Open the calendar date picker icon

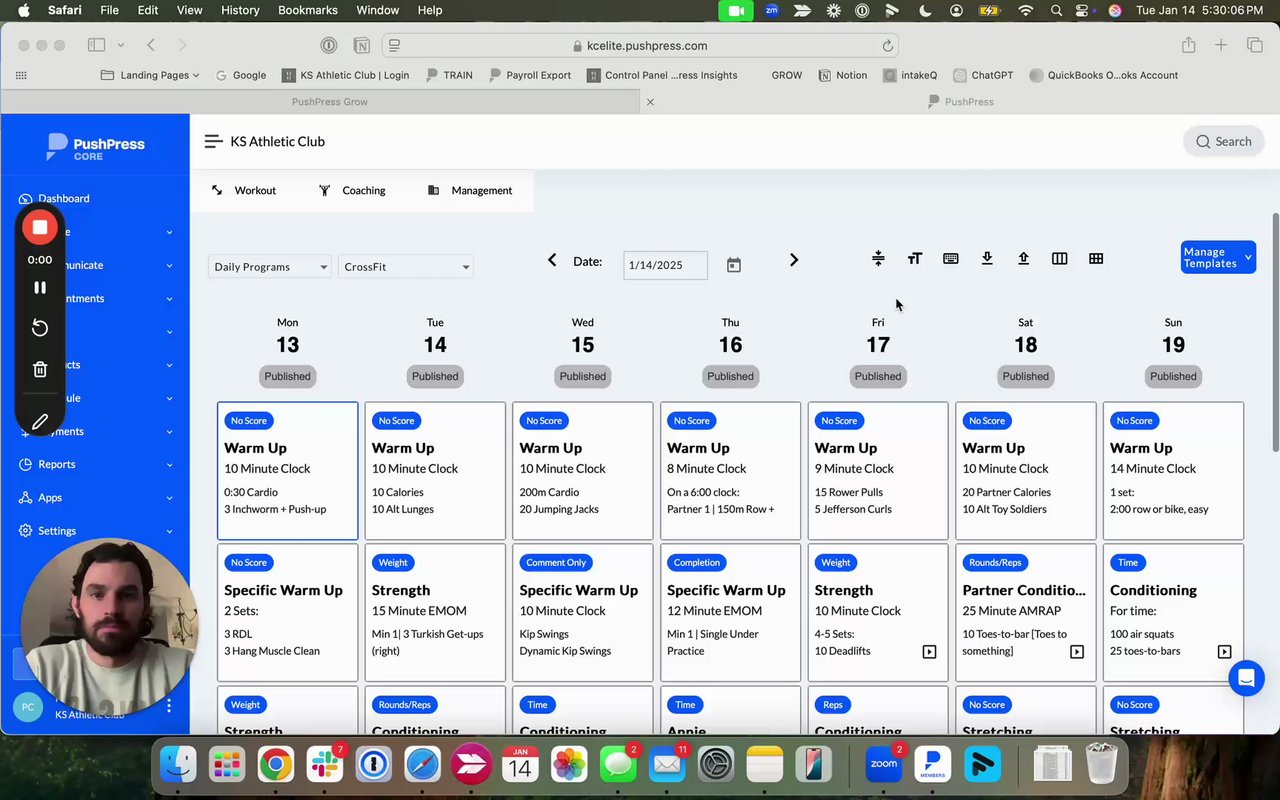point(734,265)
